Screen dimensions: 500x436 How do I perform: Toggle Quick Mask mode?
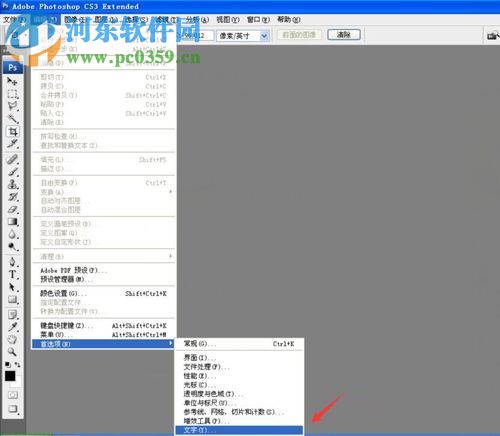click(13, 395)
